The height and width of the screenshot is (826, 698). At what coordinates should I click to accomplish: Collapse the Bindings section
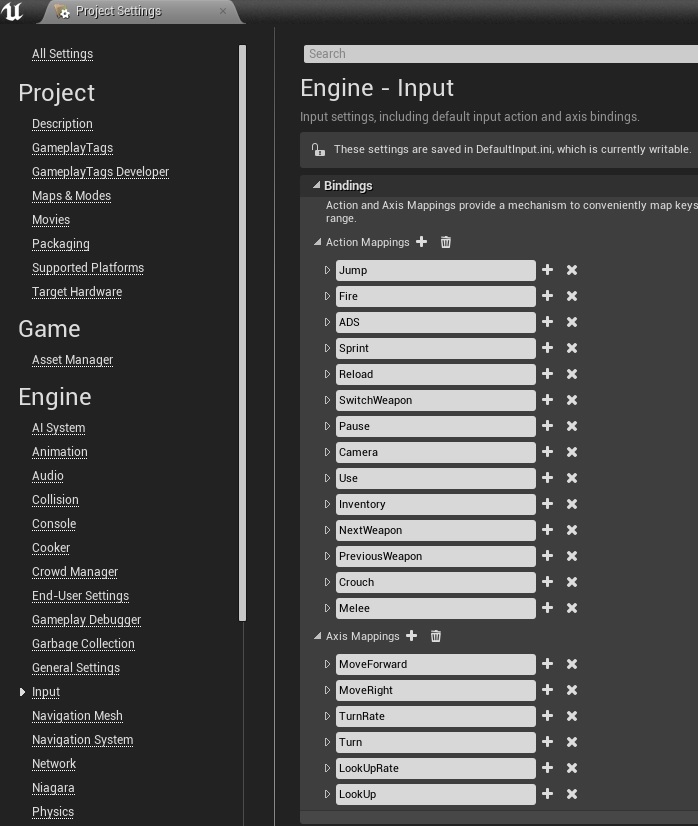316,185
